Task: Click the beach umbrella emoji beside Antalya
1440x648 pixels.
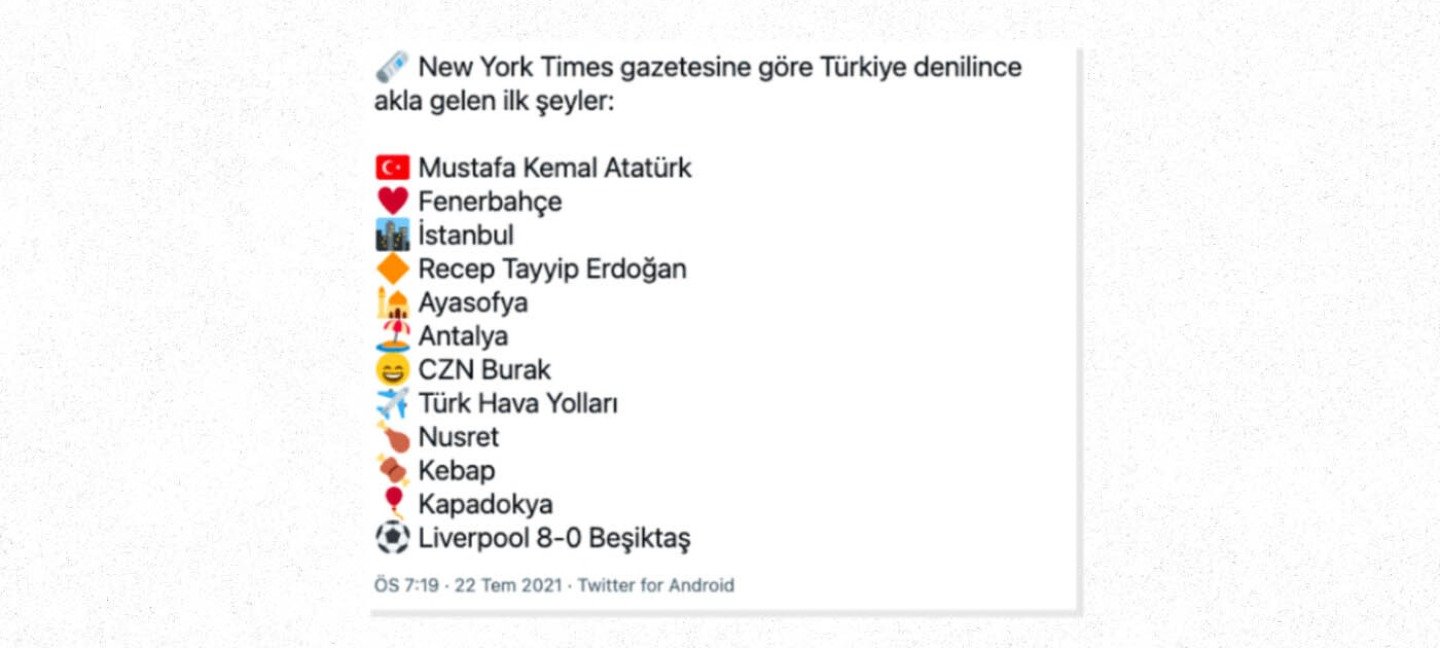Action: pos(392,336)
